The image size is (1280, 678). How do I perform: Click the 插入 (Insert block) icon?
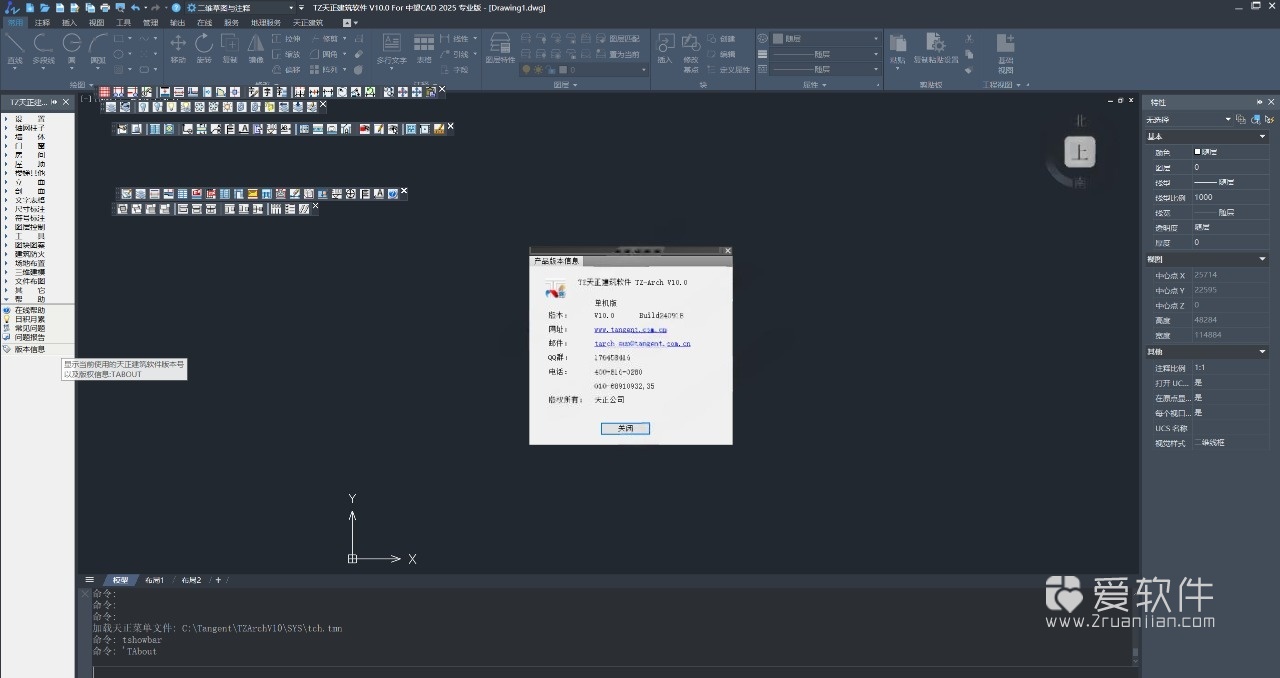click(665, 48)
